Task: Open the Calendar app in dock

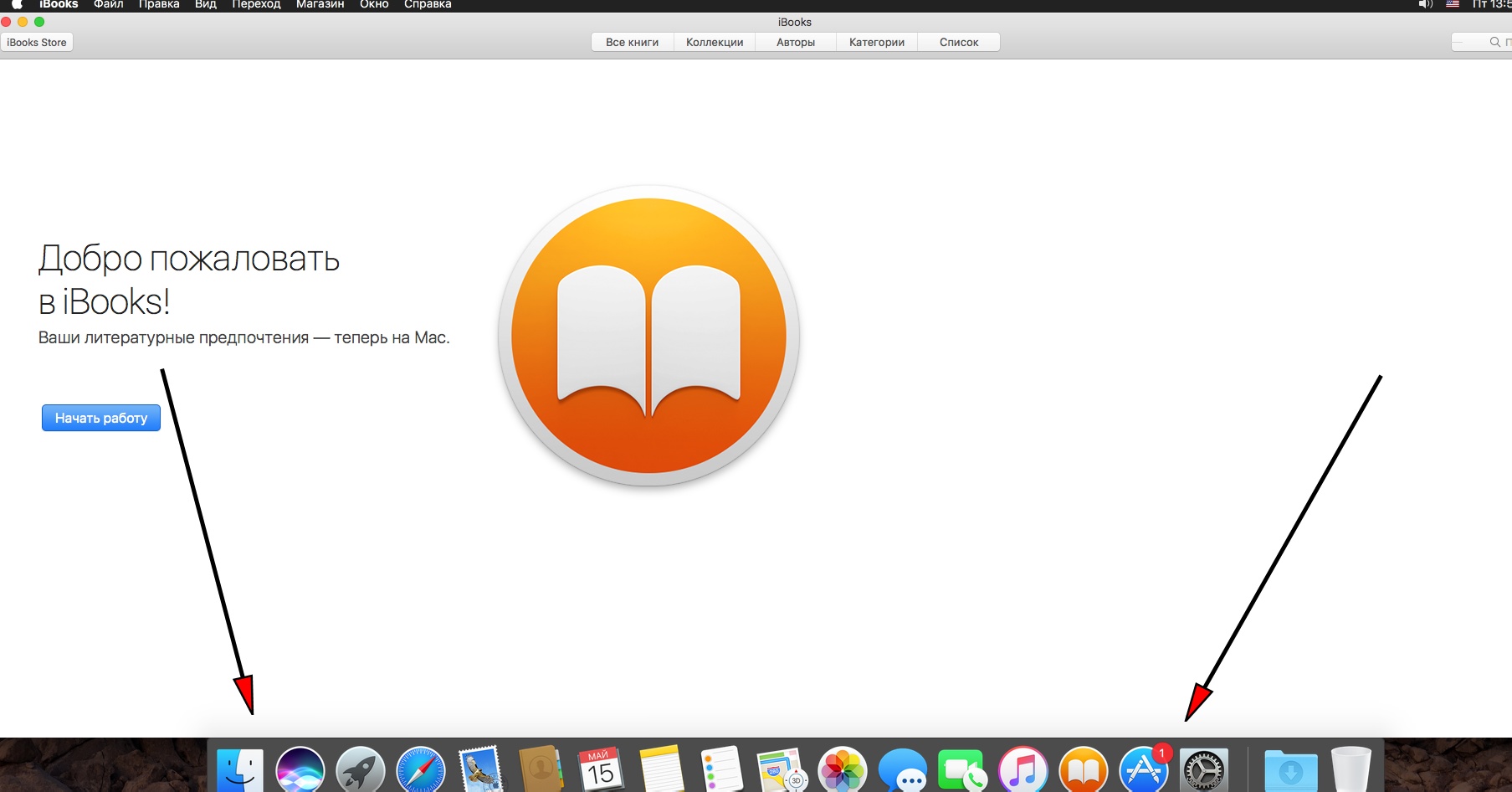Action: pyautogui.click(x=601, y=770)
